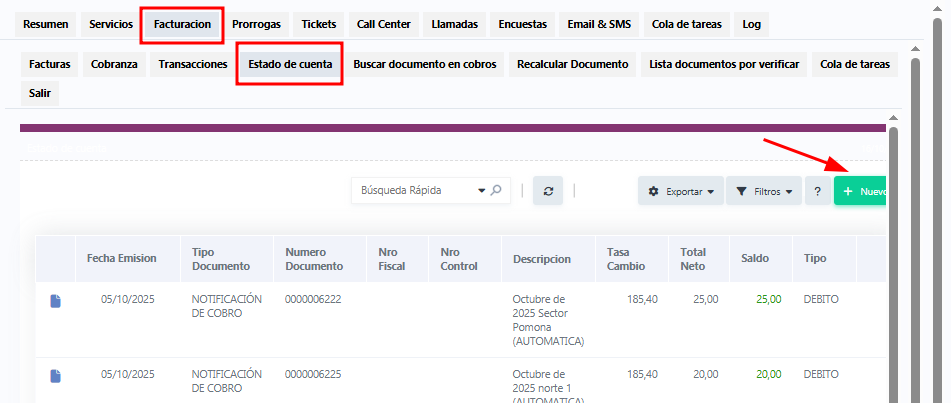Expand the Exportar dropdown
The width and height of the screenshot is (951, 403).
pyautogui.click(x=680, y=191)
